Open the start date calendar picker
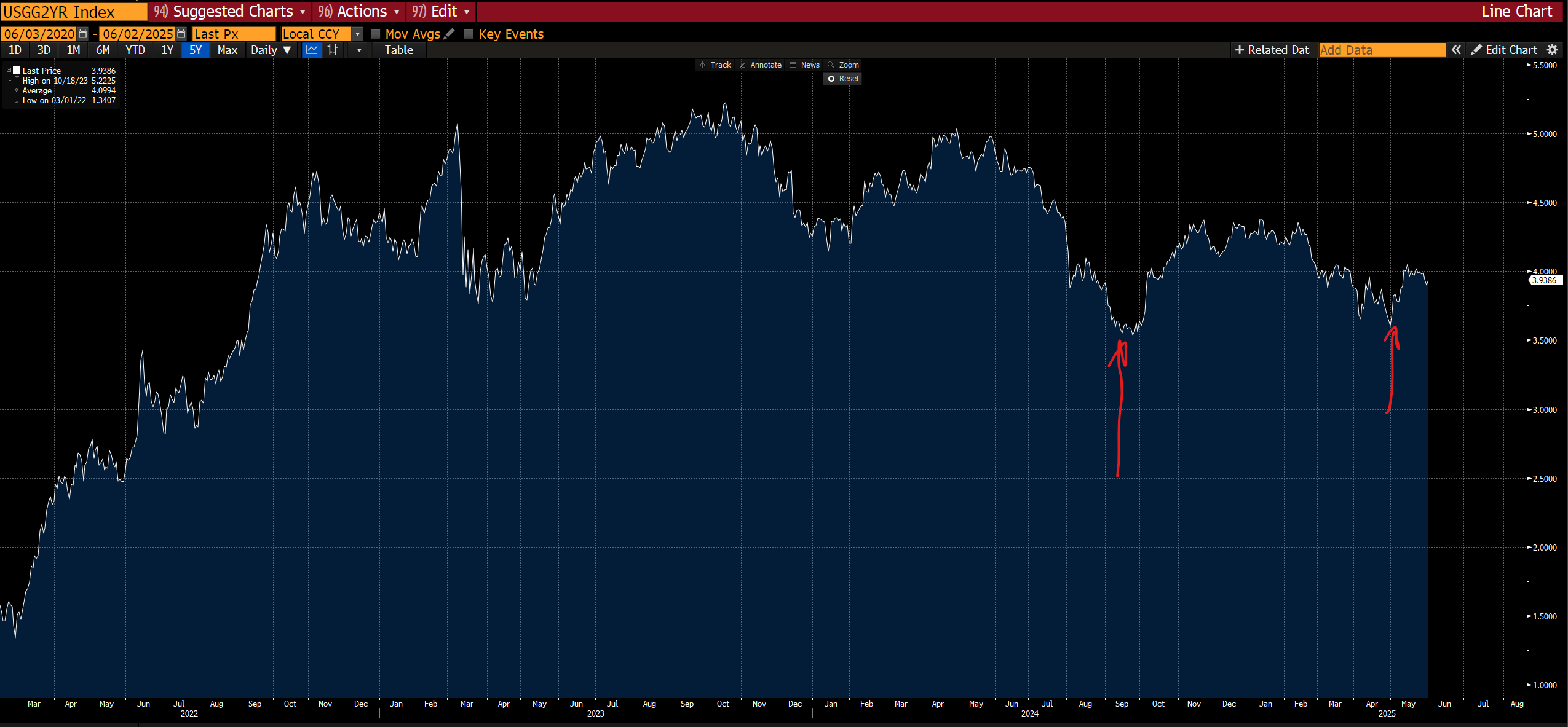1568x727 pixels. (x=83, y=34)
